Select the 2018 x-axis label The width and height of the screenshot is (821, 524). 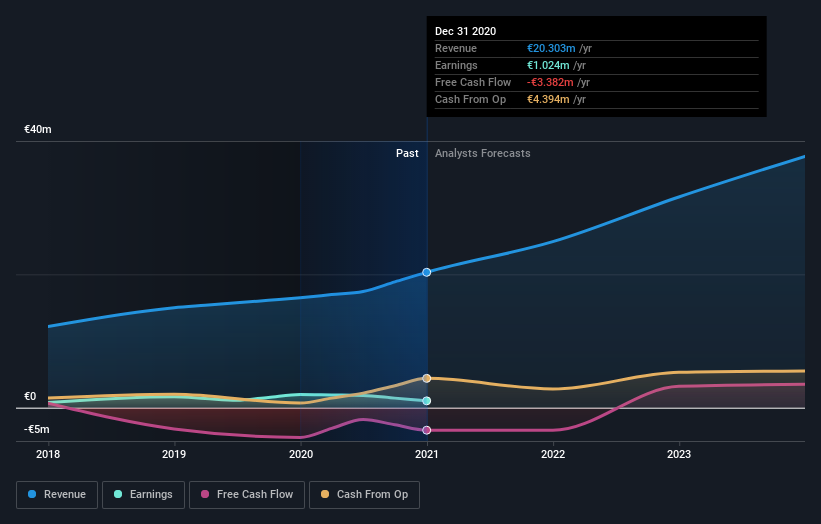pos(48,454)
